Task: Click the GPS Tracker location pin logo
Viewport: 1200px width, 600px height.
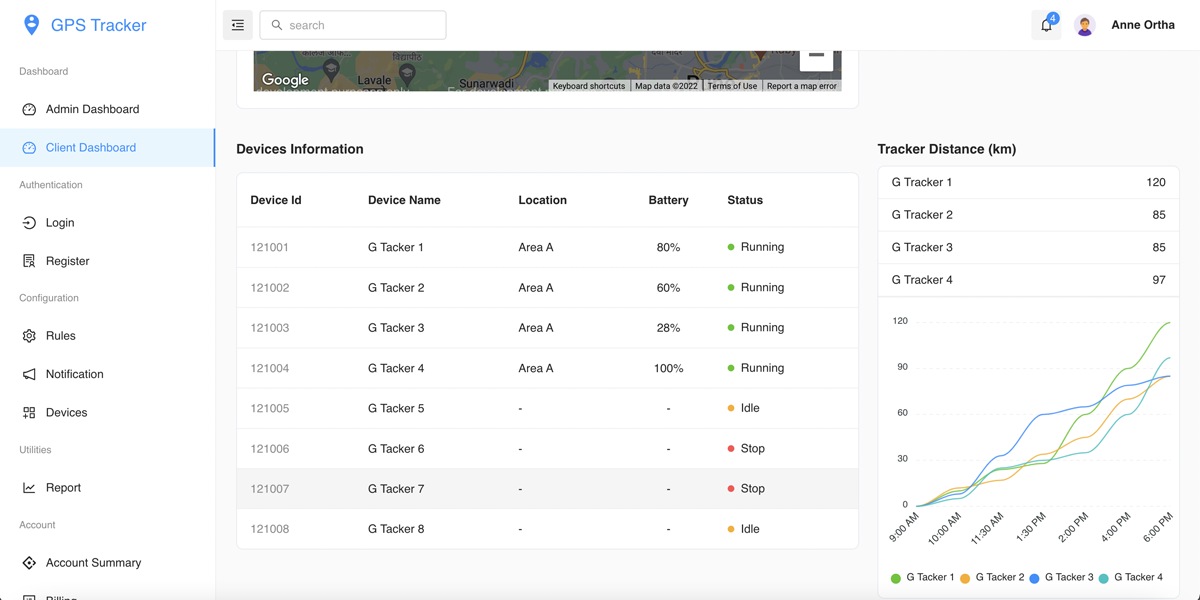Action: coord(32,25)
